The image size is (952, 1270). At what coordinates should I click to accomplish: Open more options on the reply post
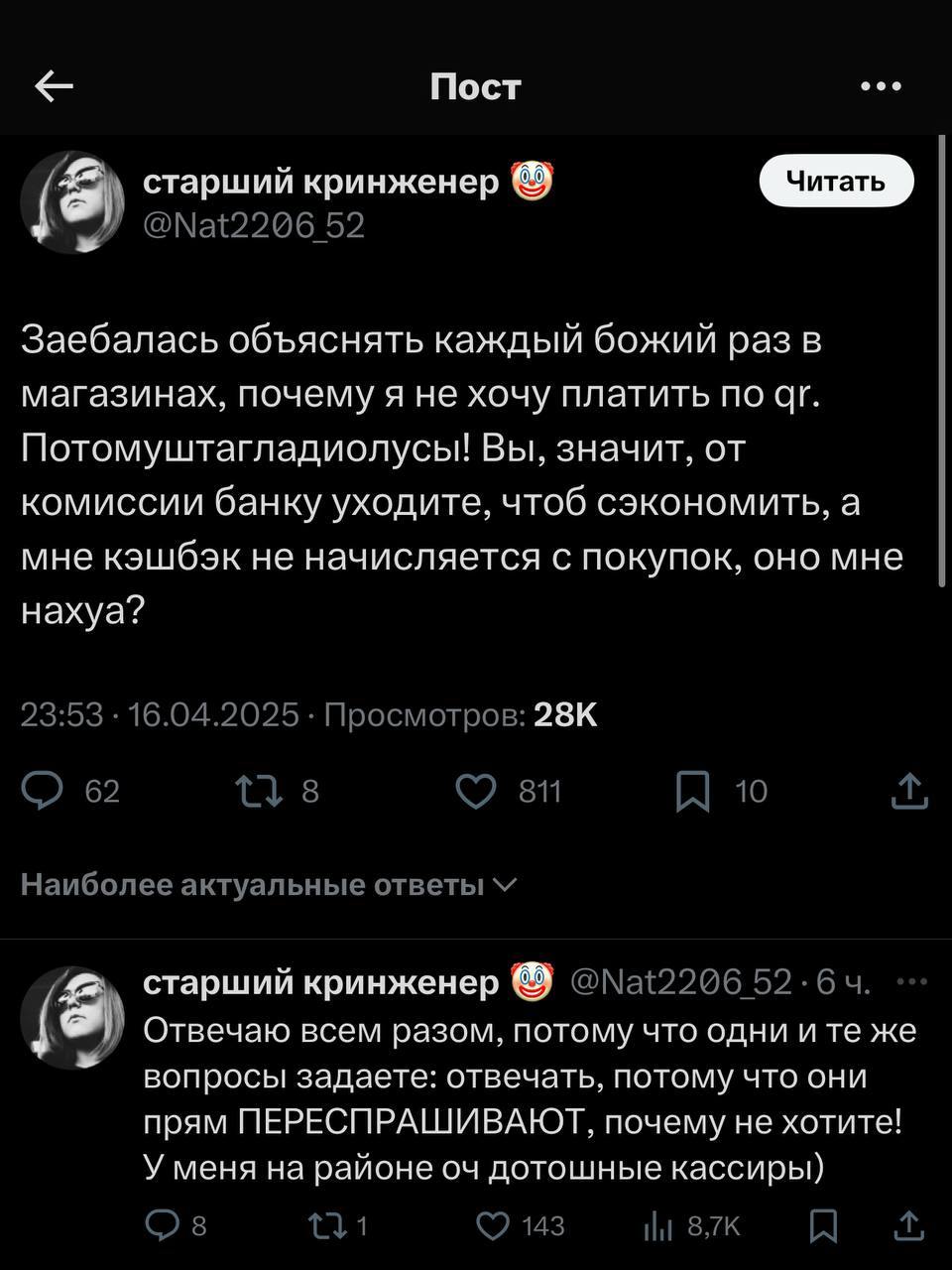pos(908,981)
